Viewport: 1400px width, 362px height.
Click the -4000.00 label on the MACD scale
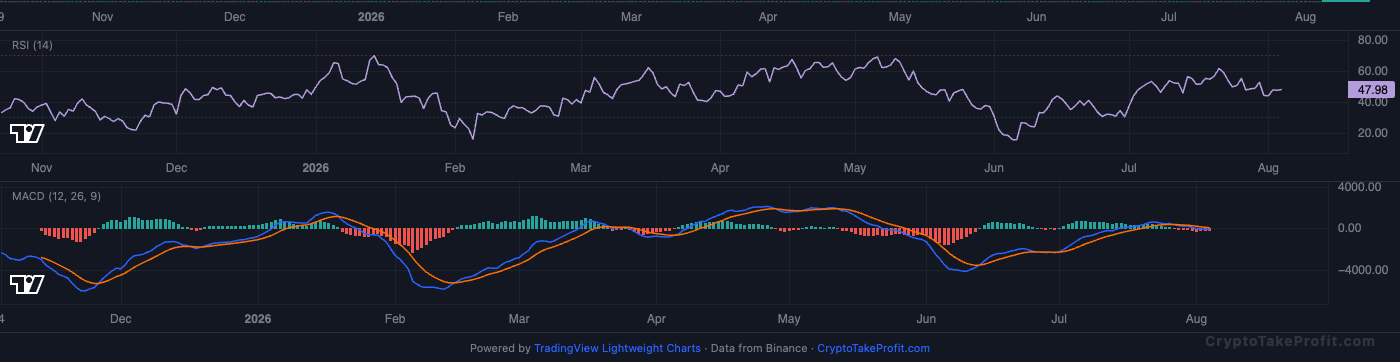1363,270
